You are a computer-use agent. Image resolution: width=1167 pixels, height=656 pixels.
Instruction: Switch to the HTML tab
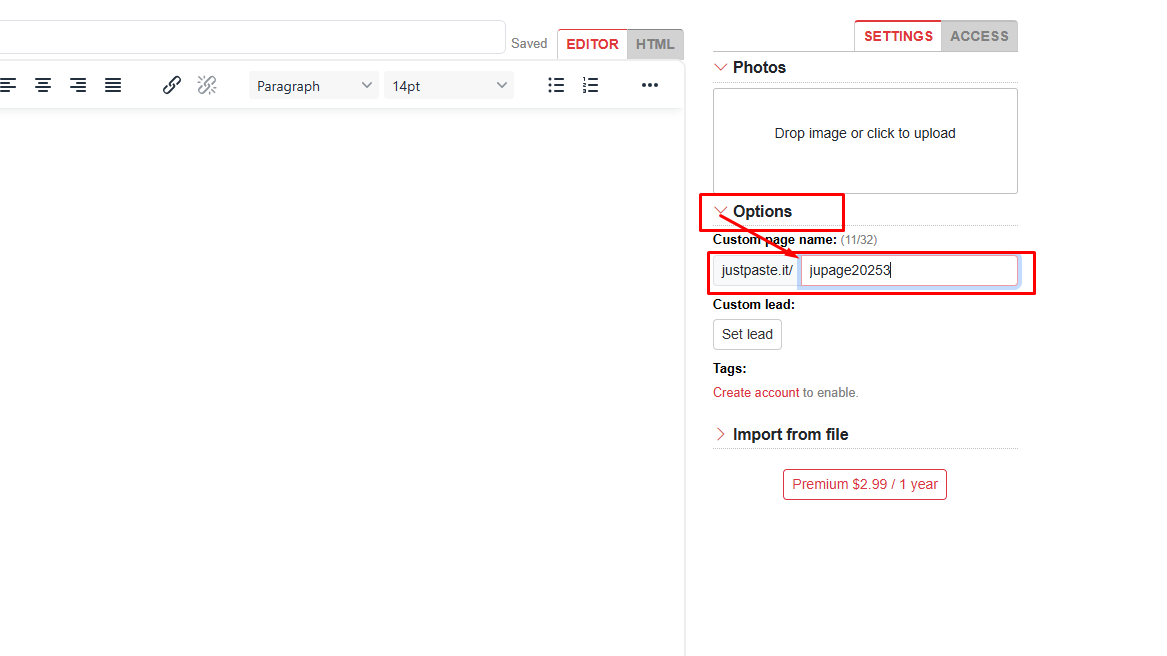pyautogui.click(x=655, y=44)
